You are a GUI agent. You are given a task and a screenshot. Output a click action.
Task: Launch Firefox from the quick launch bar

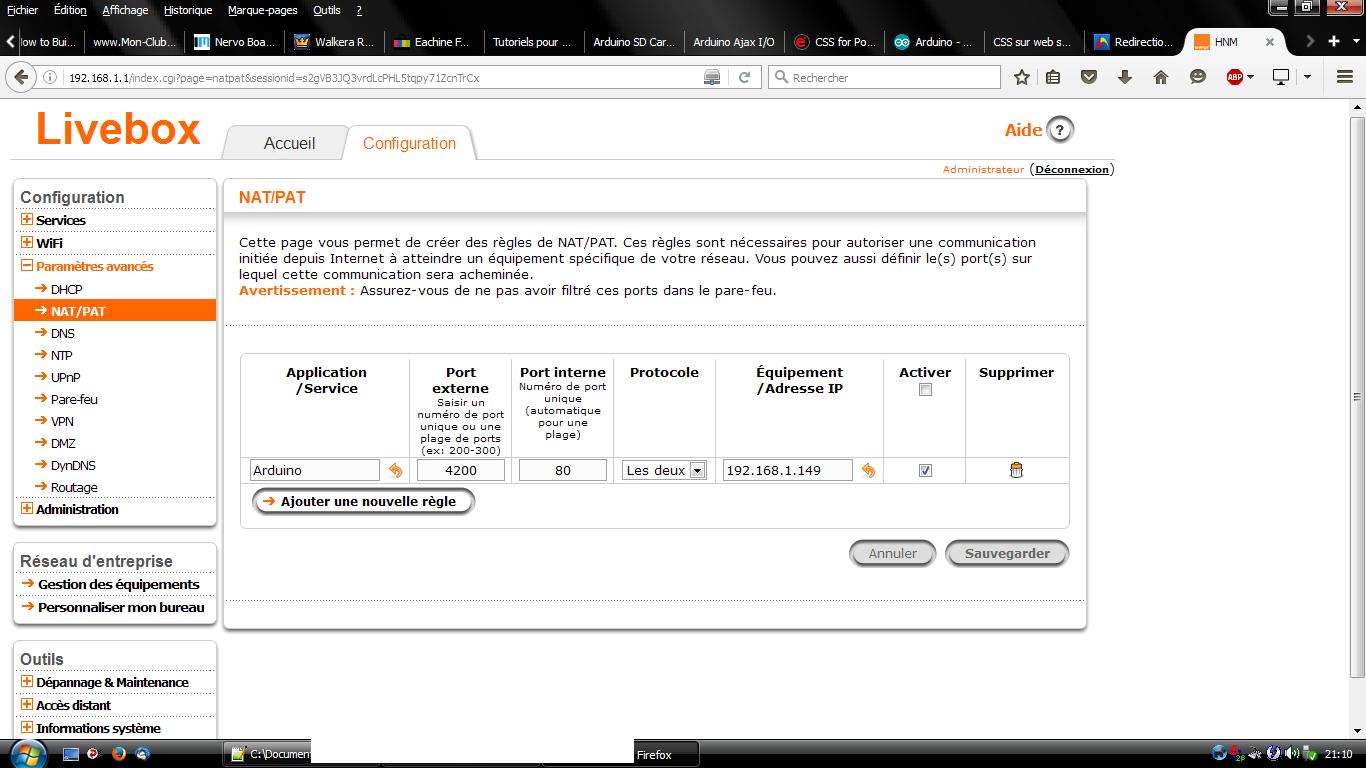[x=118, y=754]
